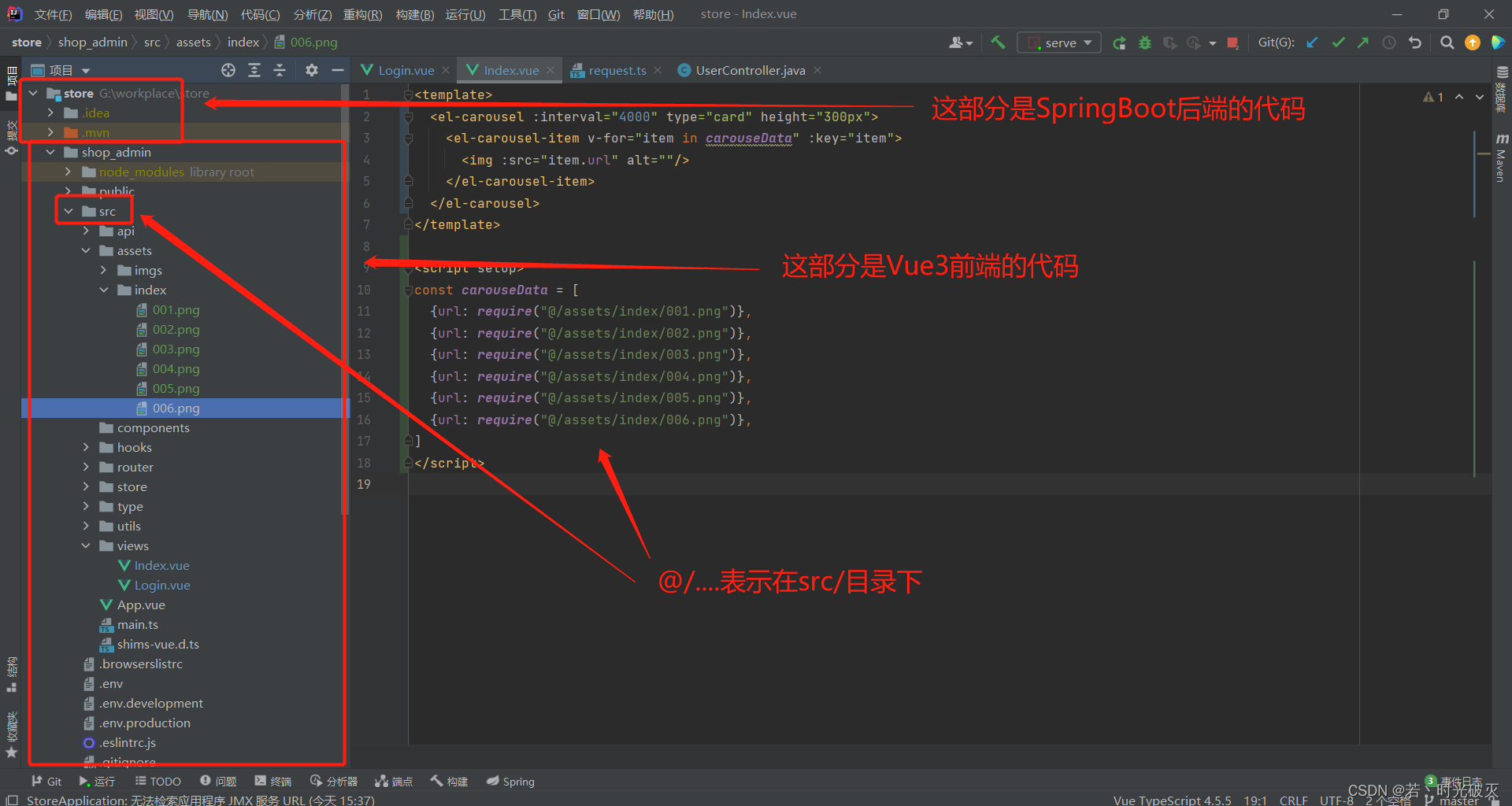Stop the running process
The image size is (1512, 806).
click(x=1233, y=43)
